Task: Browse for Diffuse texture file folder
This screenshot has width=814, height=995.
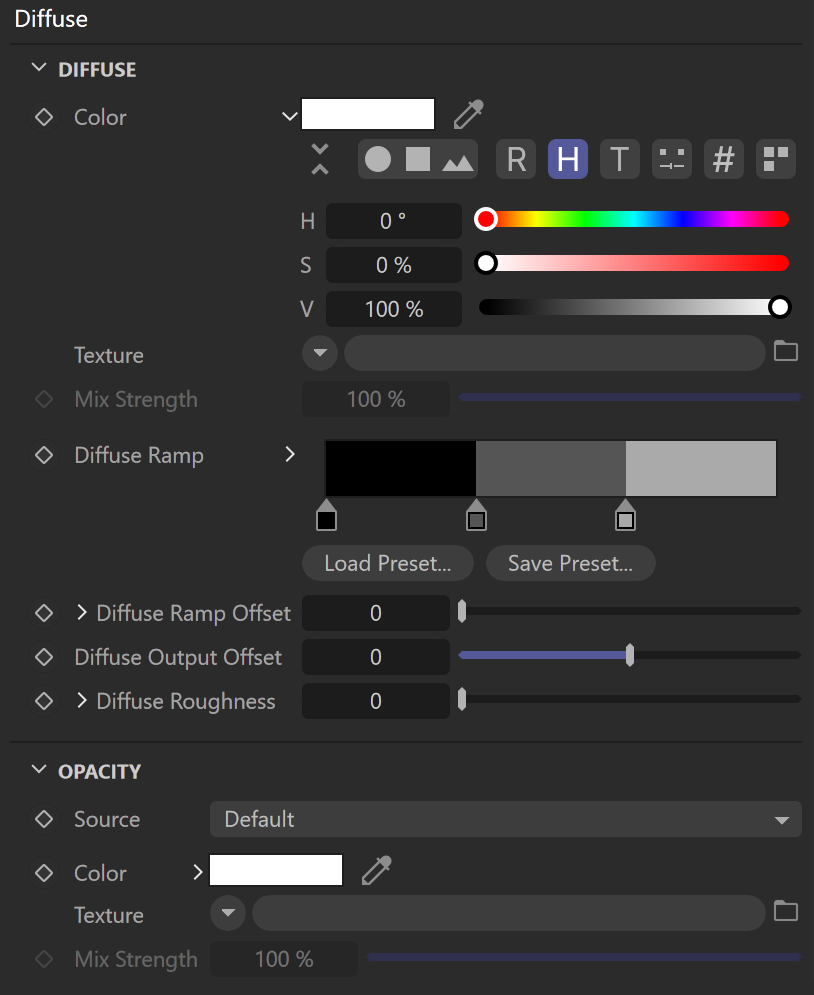Action: (786, 351)
